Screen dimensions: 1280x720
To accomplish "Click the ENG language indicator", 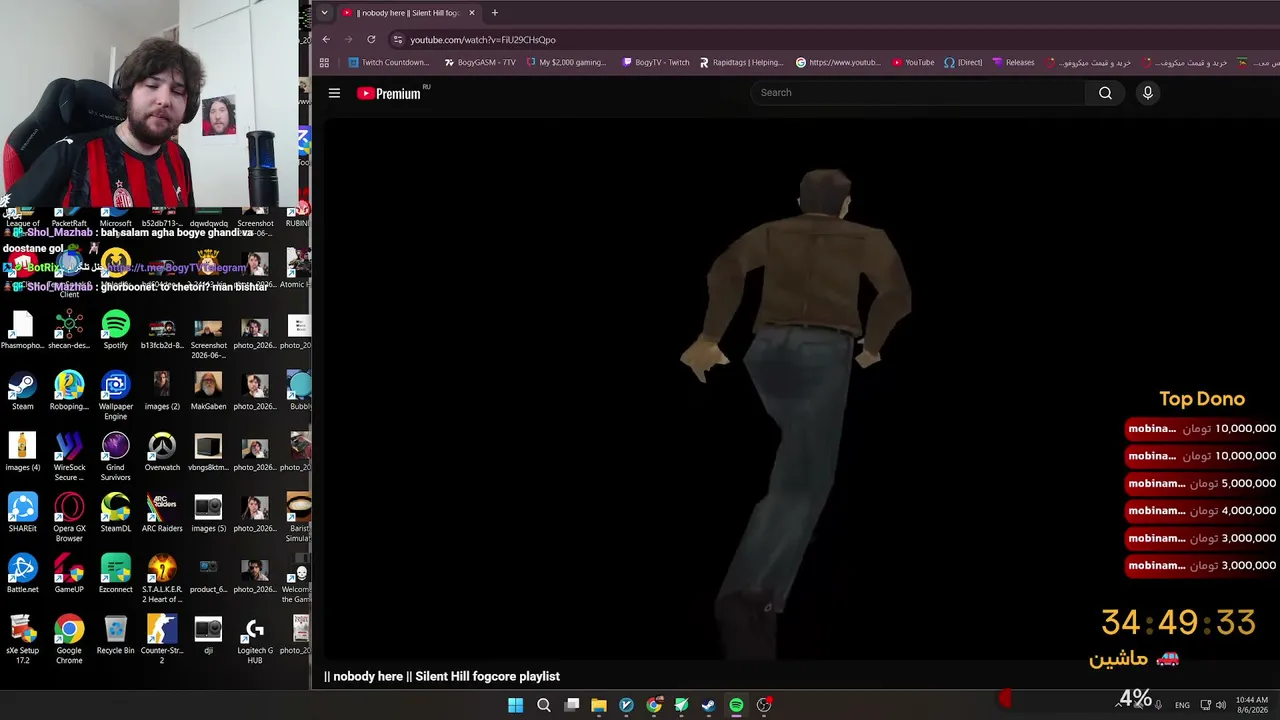I will click(1182, 705).
